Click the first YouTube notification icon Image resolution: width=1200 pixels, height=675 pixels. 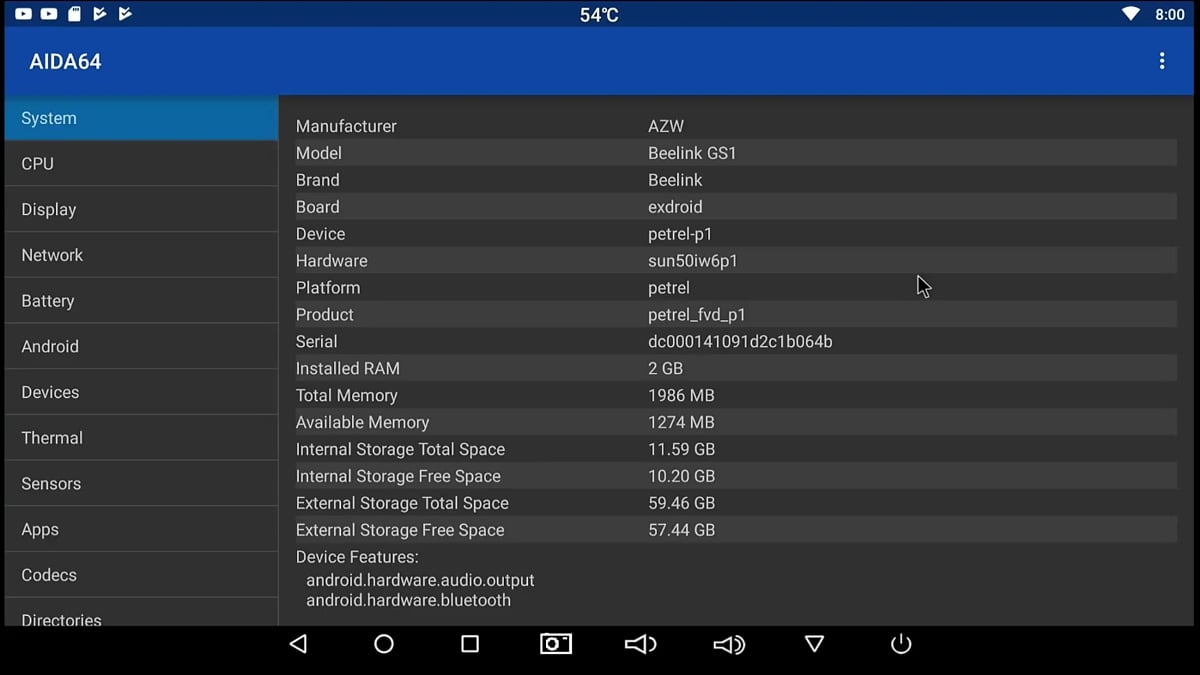click(22, 14)
